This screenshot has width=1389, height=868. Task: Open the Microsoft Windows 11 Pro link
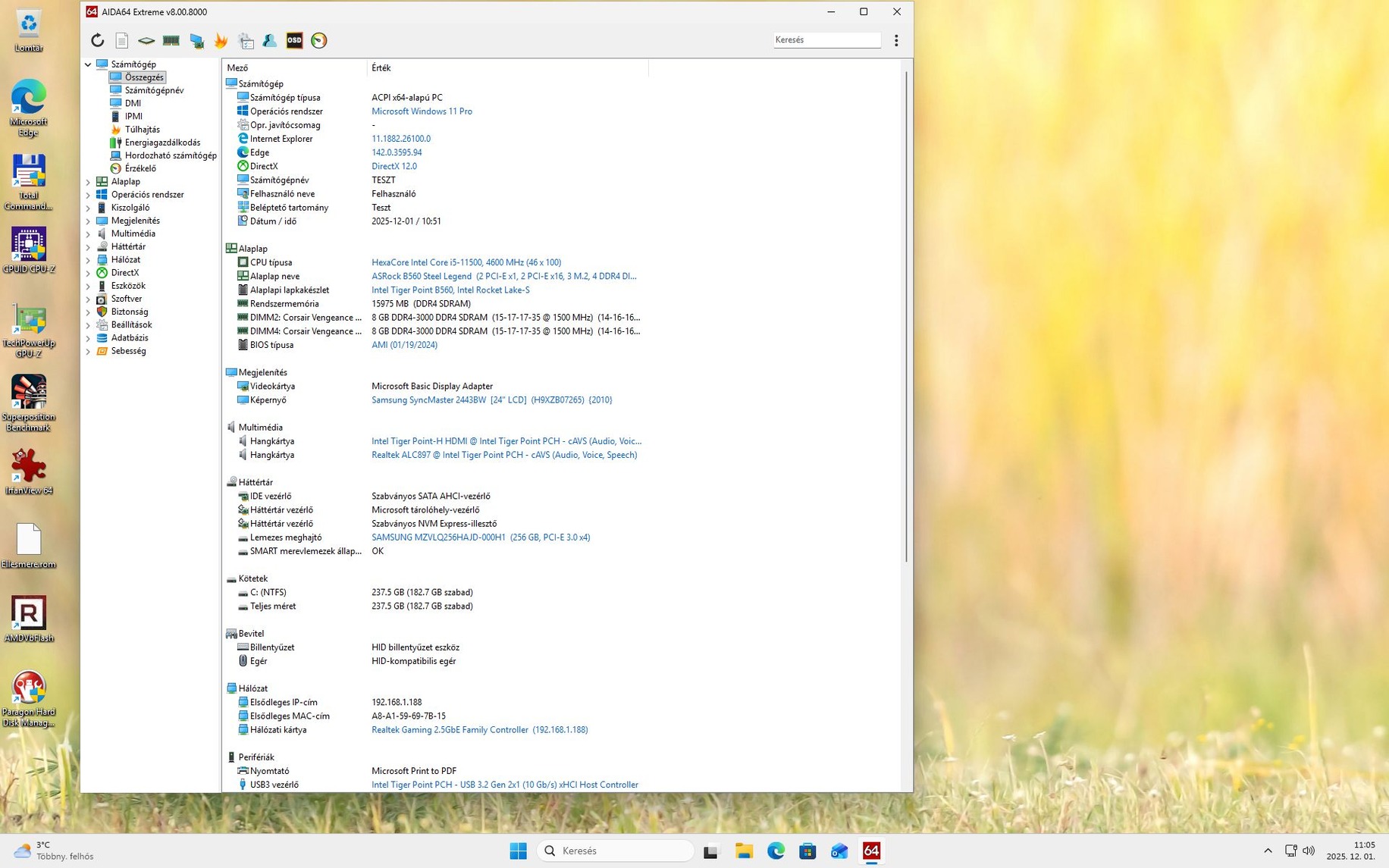[x=422, y=111]
